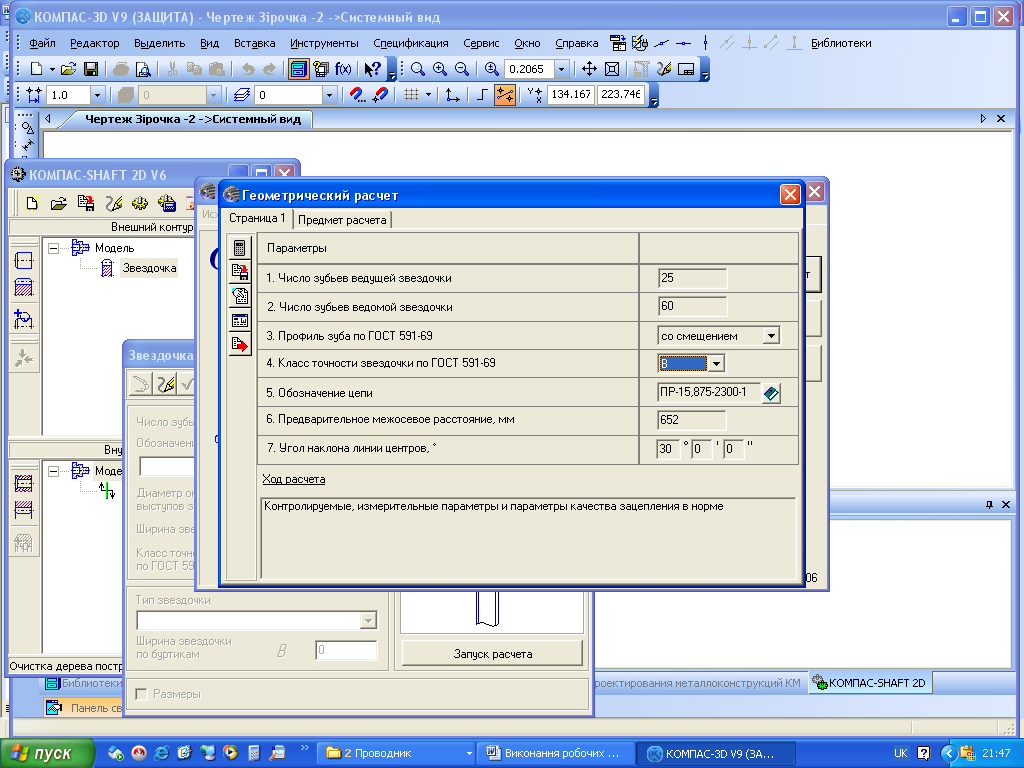The width and height of the screenshot is (1024, 768).
Task: Collapse the Модель node in outer contour tree
Action: [54, 248]
